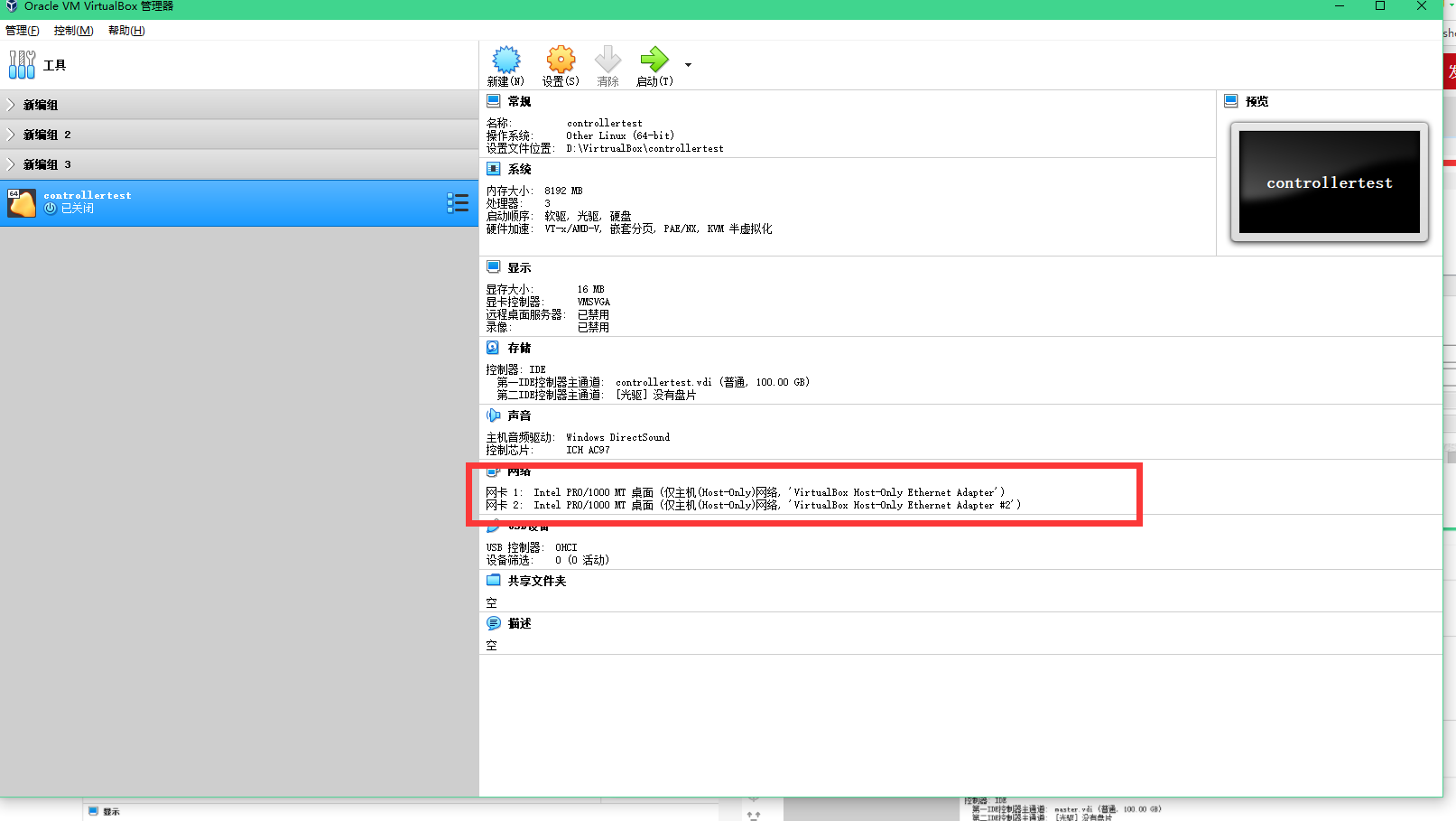Image resolution: width=1456 pixels, height=821 pixels.
Task: Expand group 新编组 3
Action: (11, 164)
